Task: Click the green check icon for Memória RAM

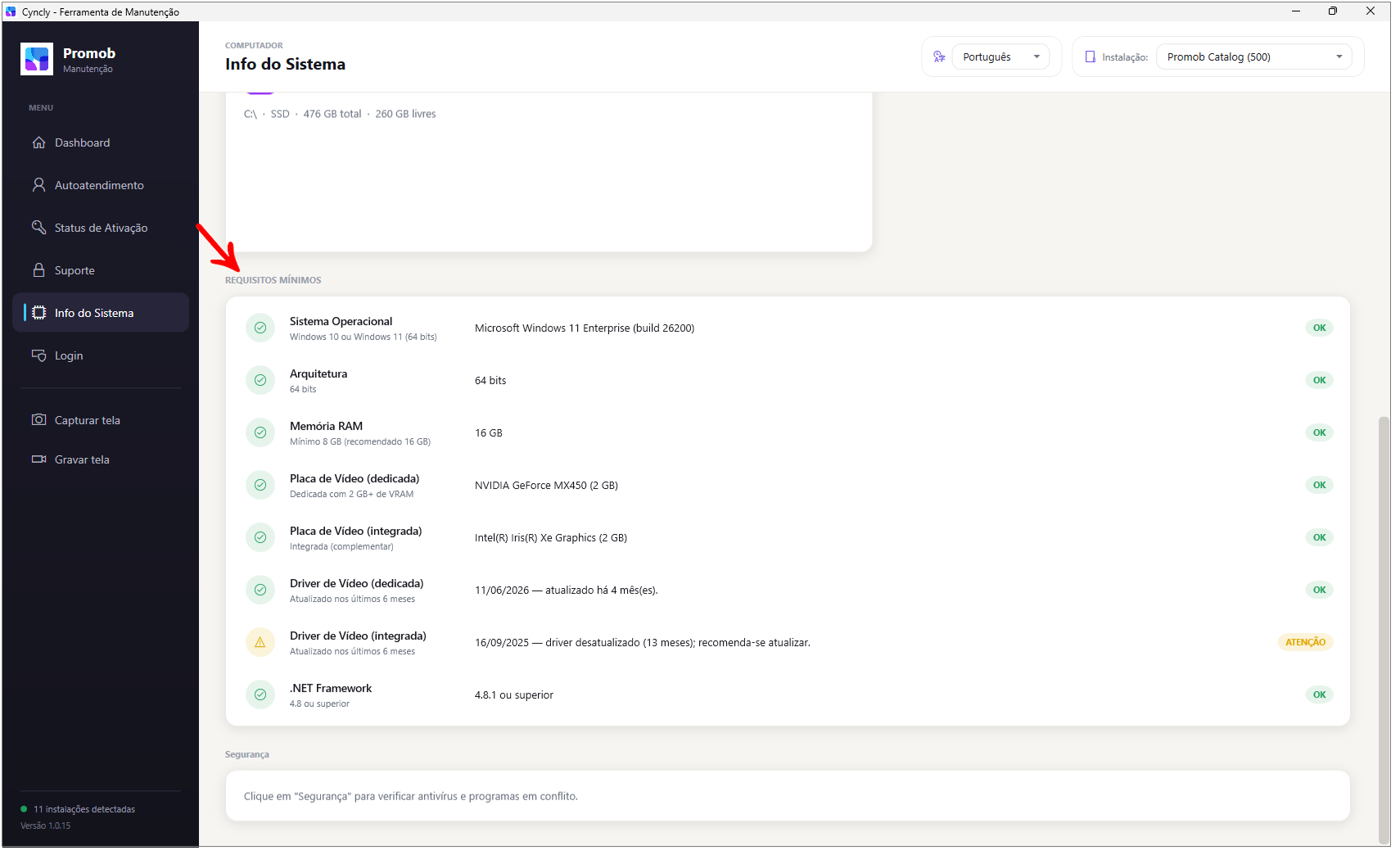Action: point(260,432)
